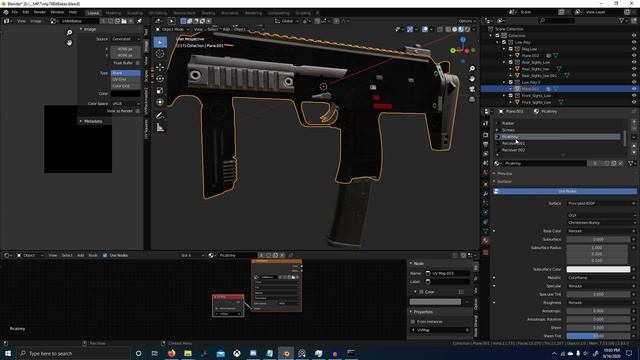Open Output properties tab icon
This screenshot has height=360, width=640.
coord(485,145)
